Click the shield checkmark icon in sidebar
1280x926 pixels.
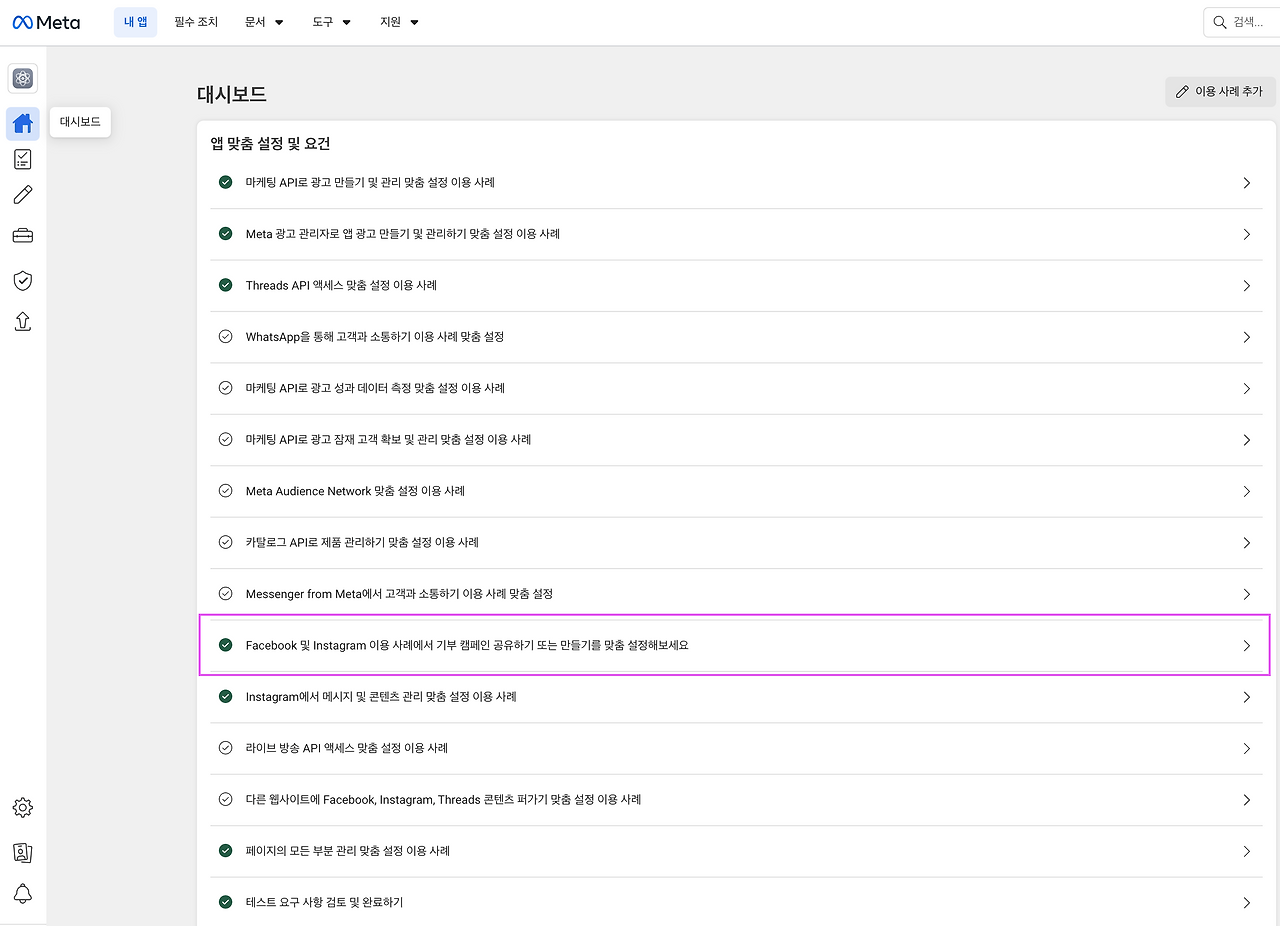coord(23,281)
